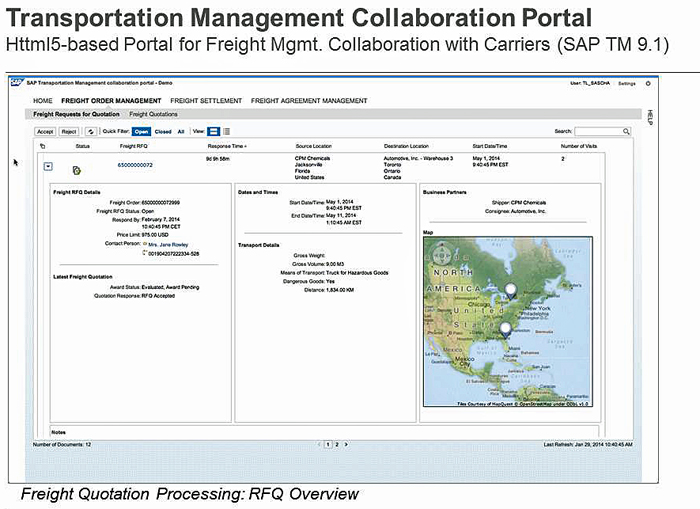The height and width of the screenshot is (509, 700).
Task: Open Freight RFQ 65000000072 link
Action: coord(135,164)
